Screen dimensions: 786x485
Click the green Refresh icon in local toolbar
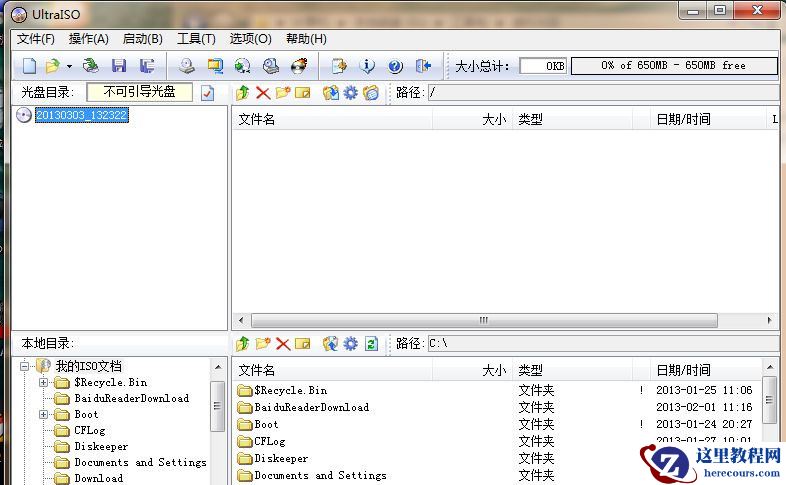371,344
